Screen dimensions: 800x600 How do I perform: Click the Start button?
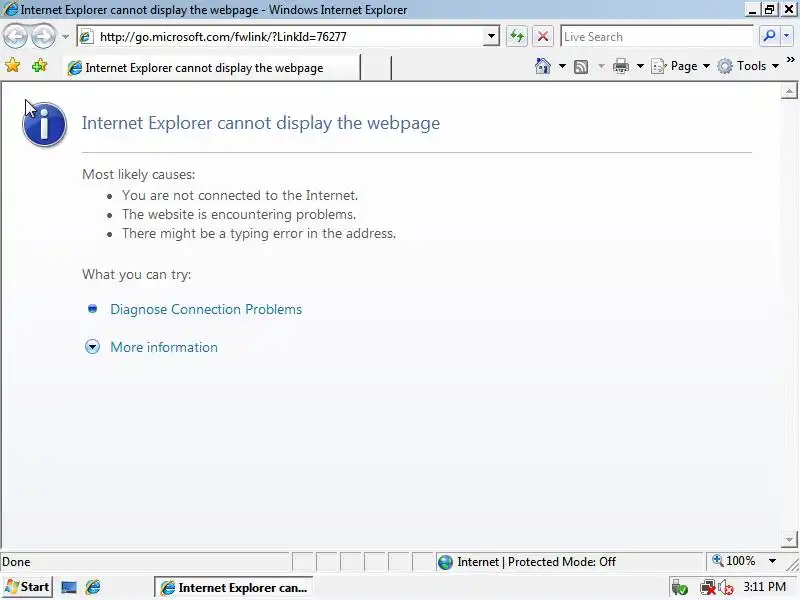pos(27,587)
